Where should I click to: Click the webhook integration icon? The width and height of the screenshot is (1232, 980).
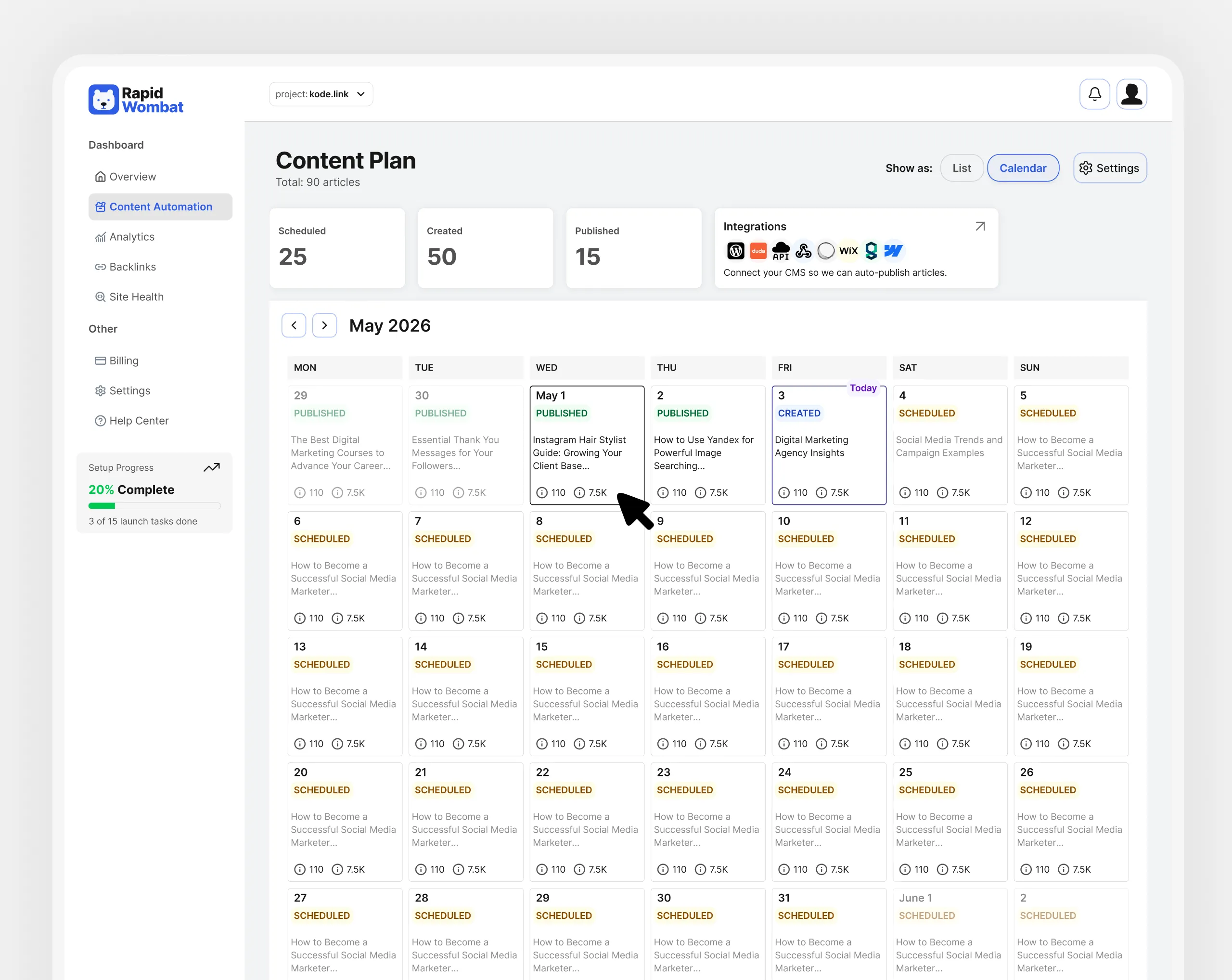coord(803,250)
